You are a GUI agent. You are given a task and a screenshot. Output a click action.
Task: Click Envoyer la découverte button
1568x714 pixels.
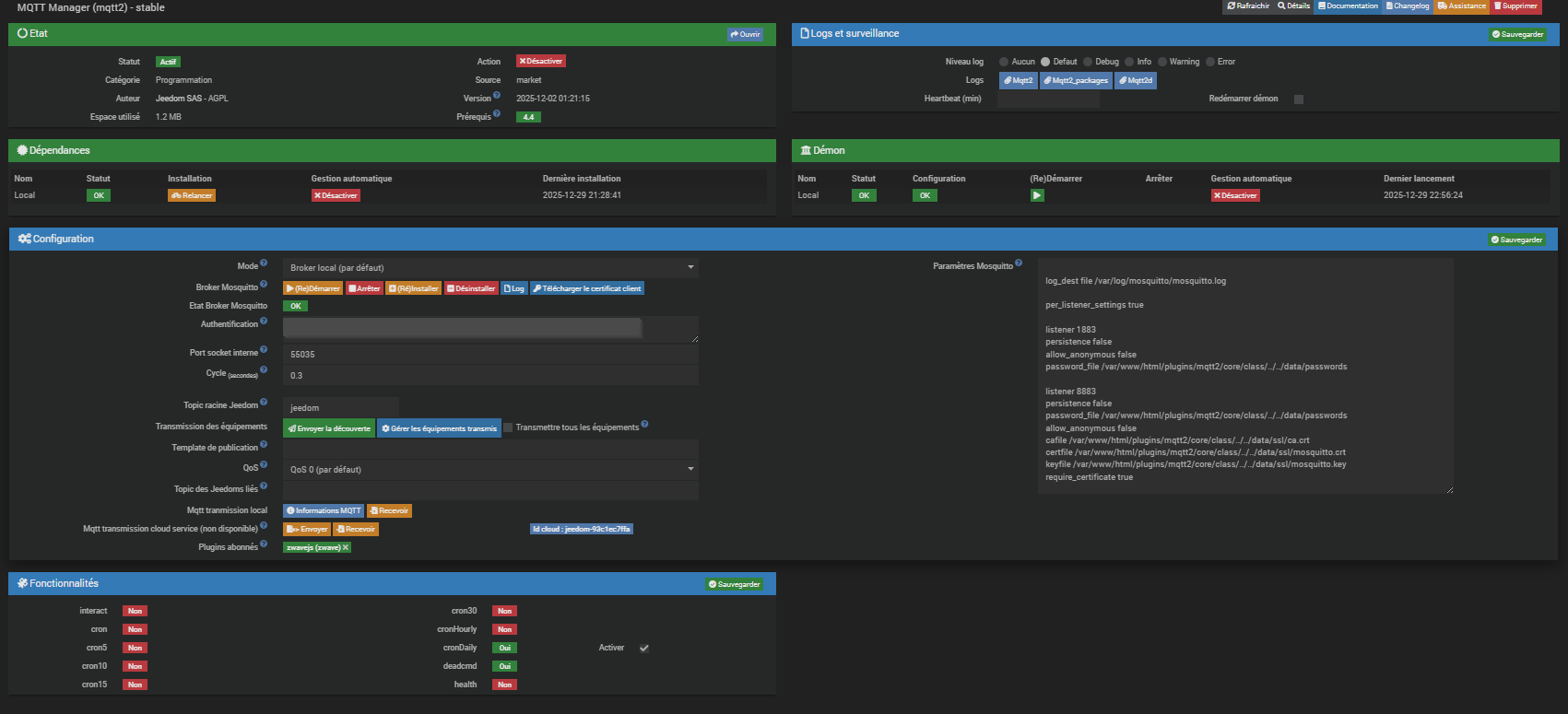[x=329, y=428]
